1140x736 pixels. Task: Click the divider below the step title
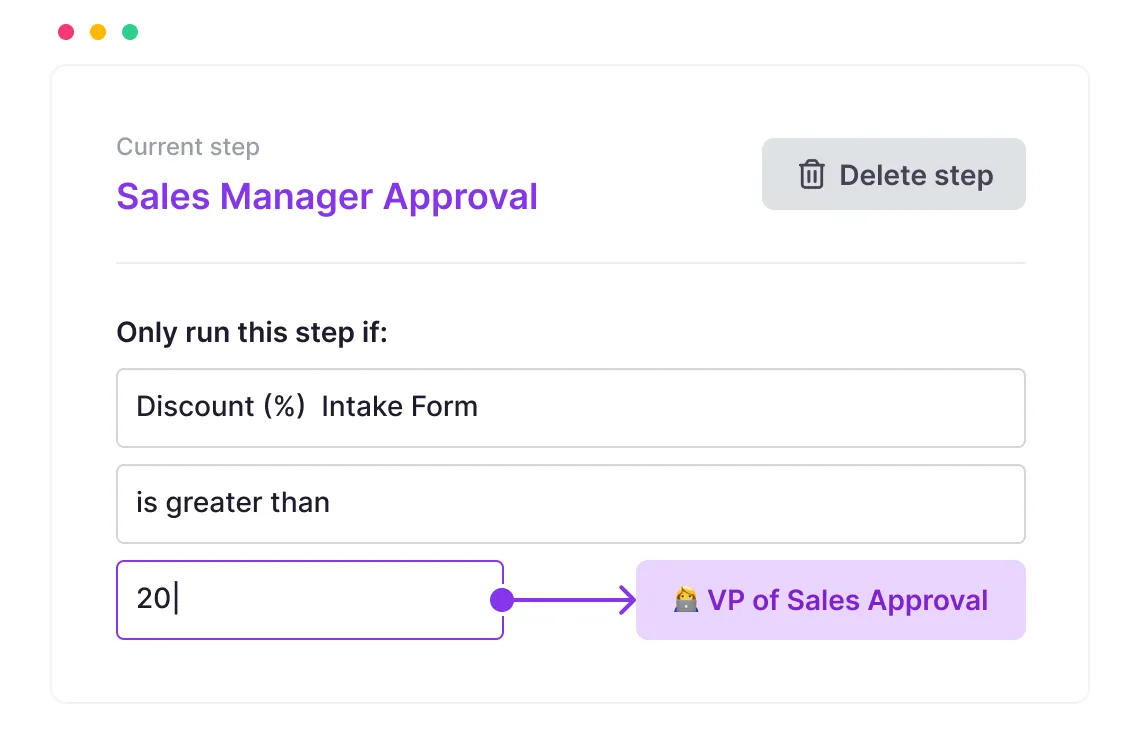(570, 263)
